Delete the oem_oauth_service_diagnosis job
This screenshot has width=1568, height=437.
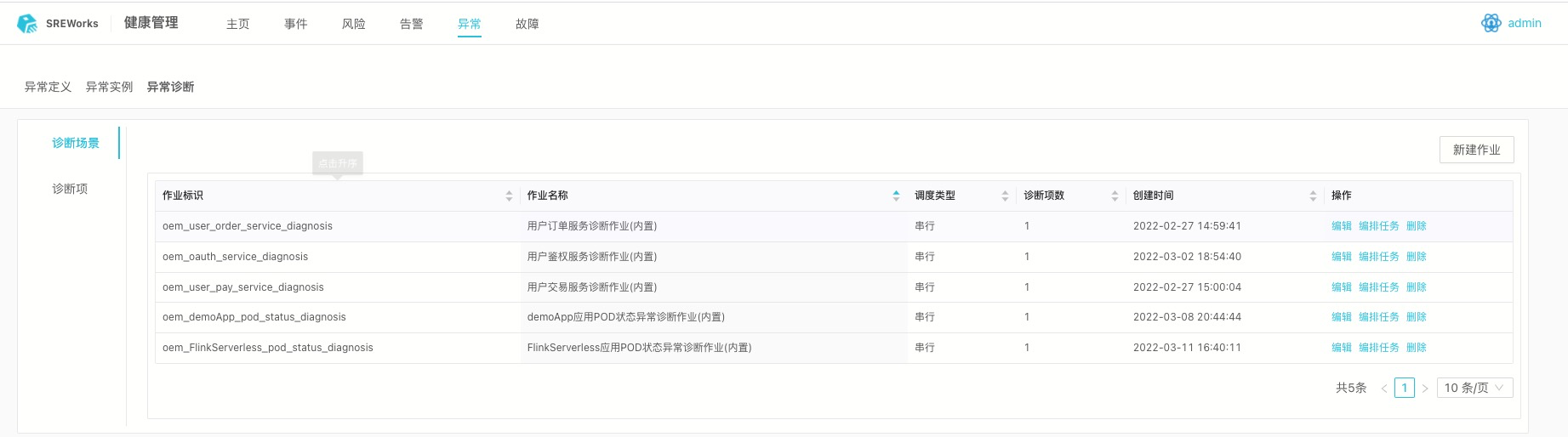pyautogui.click(x=1416, y=257)
